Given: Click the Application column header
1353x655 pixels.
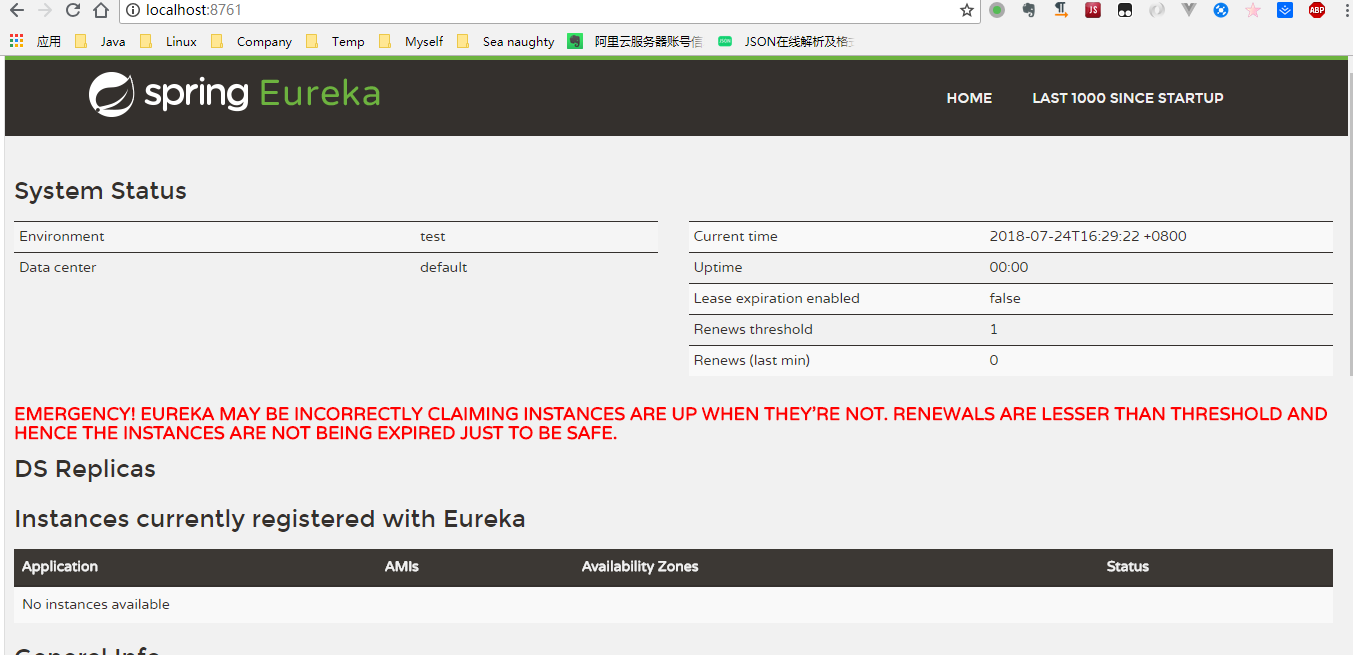Looking at the screenshot, I should coord(60,567).
